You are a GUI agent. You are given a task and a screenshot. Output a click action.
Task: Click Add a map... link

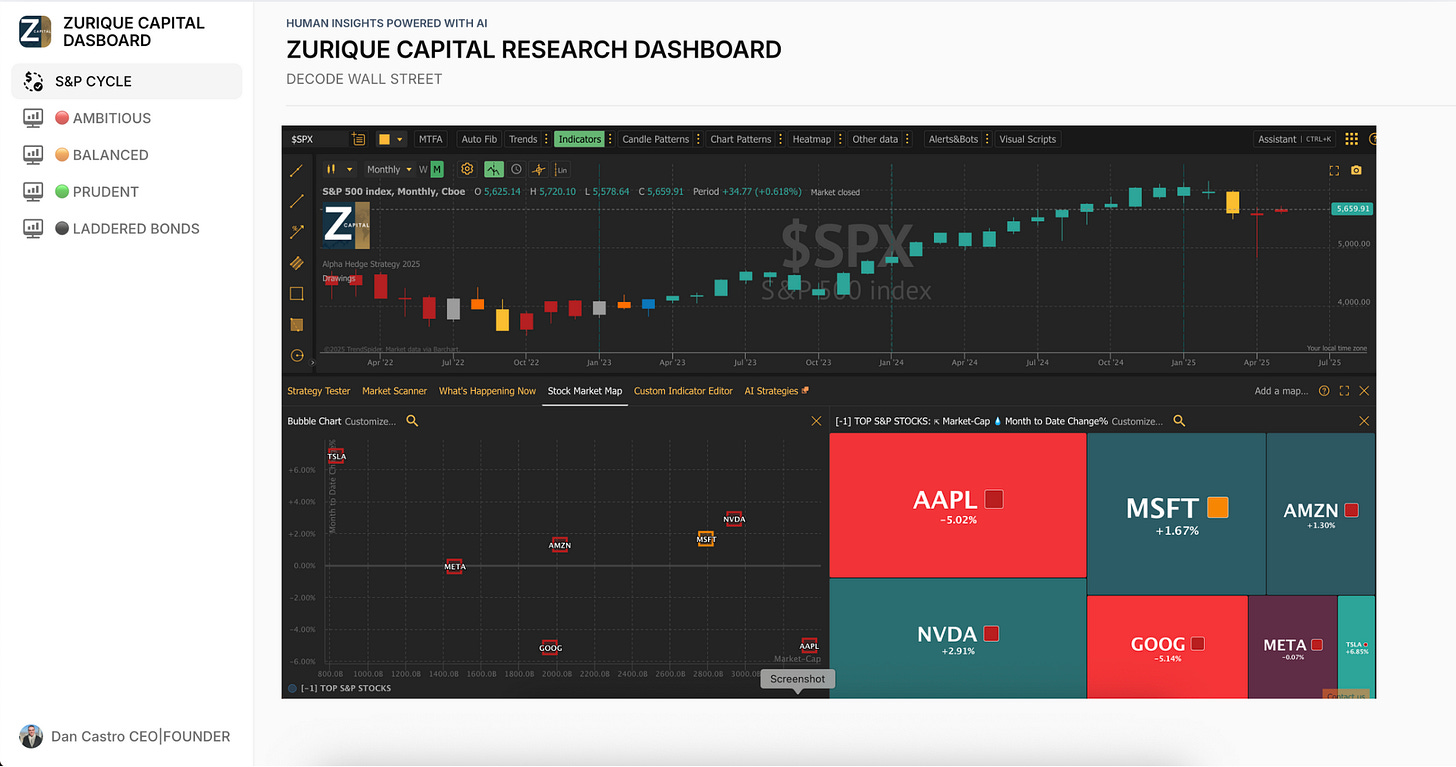click(1281, 391)
